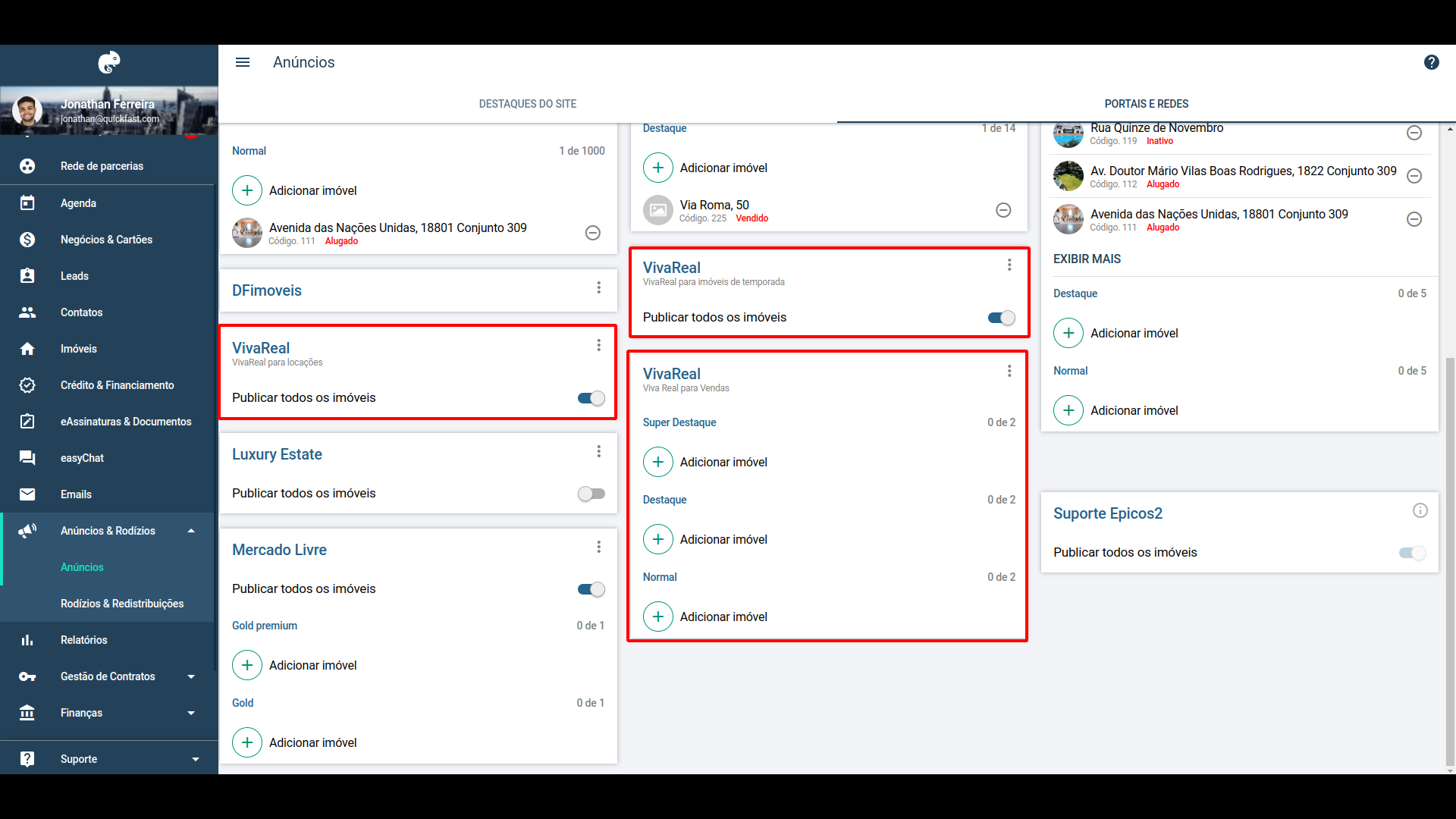Remove Via Roma, 50 from Destaque
The width and height of the screenshot is (1456, 819).
tap(1003, 210)
